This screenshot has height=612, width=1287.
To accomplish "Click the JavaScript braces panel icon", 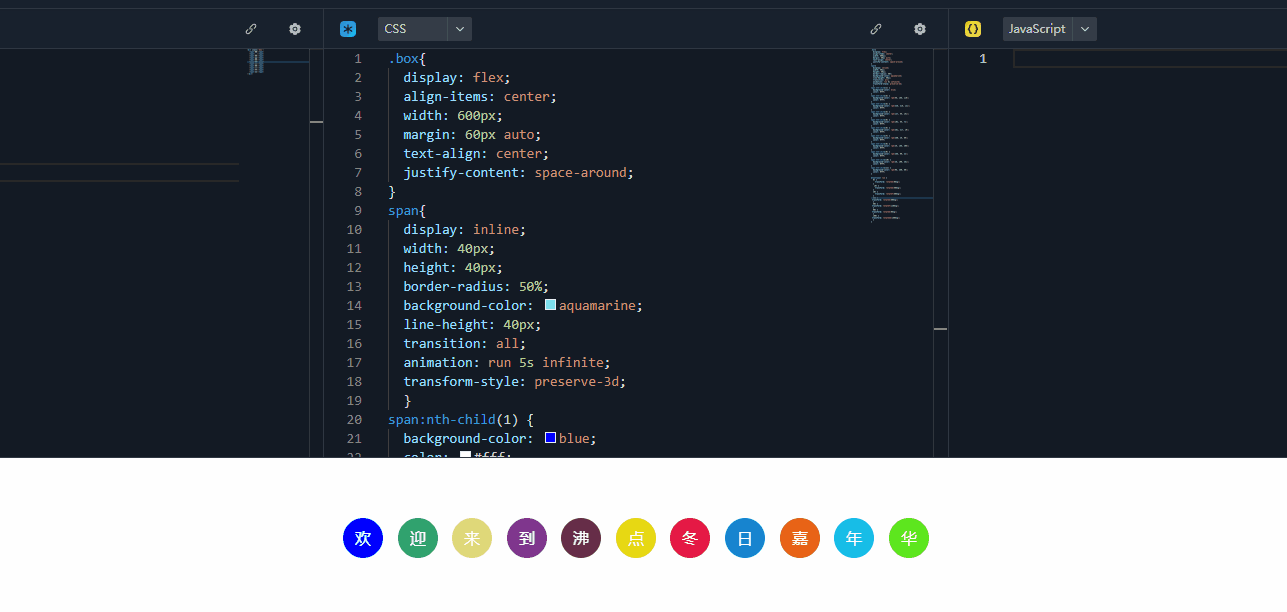I will (x=973, y=29).
